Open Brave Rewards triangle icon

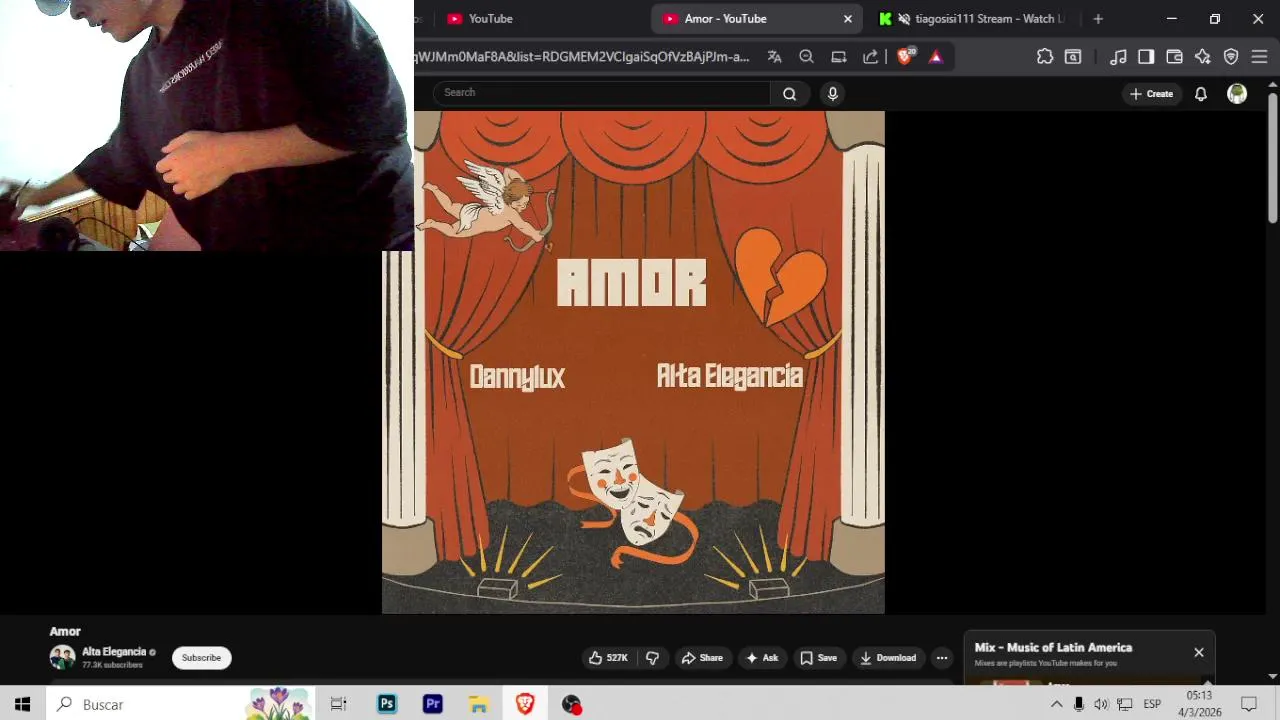[x=936, y=57]
